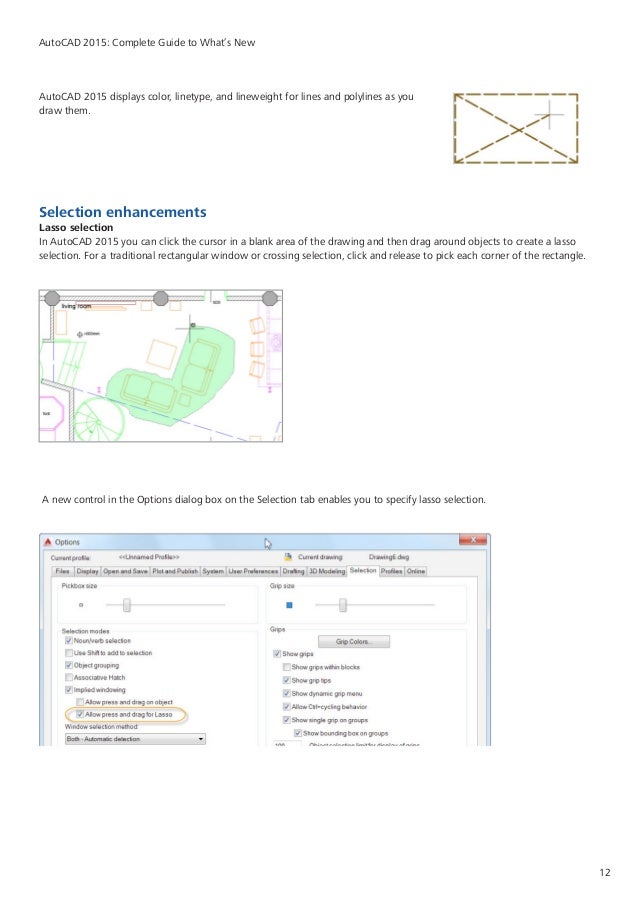Toggle Allow Ctrl+cycling behavior checkbox

(286, 707)
